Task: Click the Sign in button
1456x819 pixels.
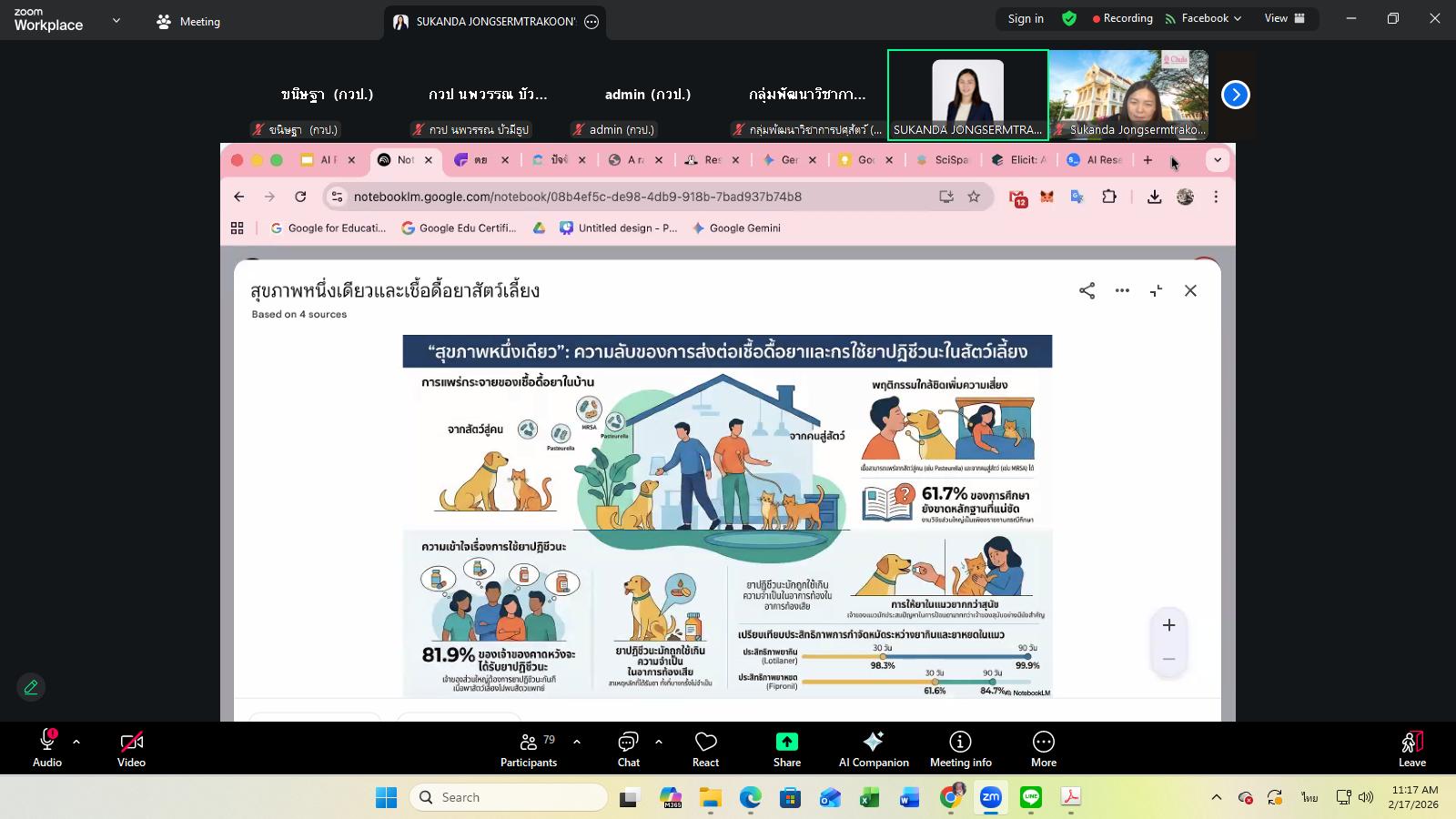Action: tap(1026, 18)
